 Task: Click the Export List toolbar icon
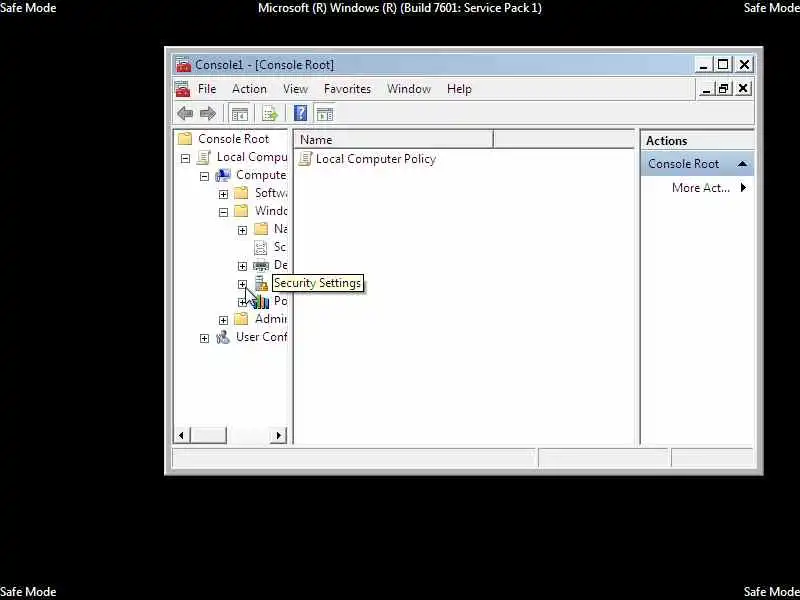[x=270, y=114]
